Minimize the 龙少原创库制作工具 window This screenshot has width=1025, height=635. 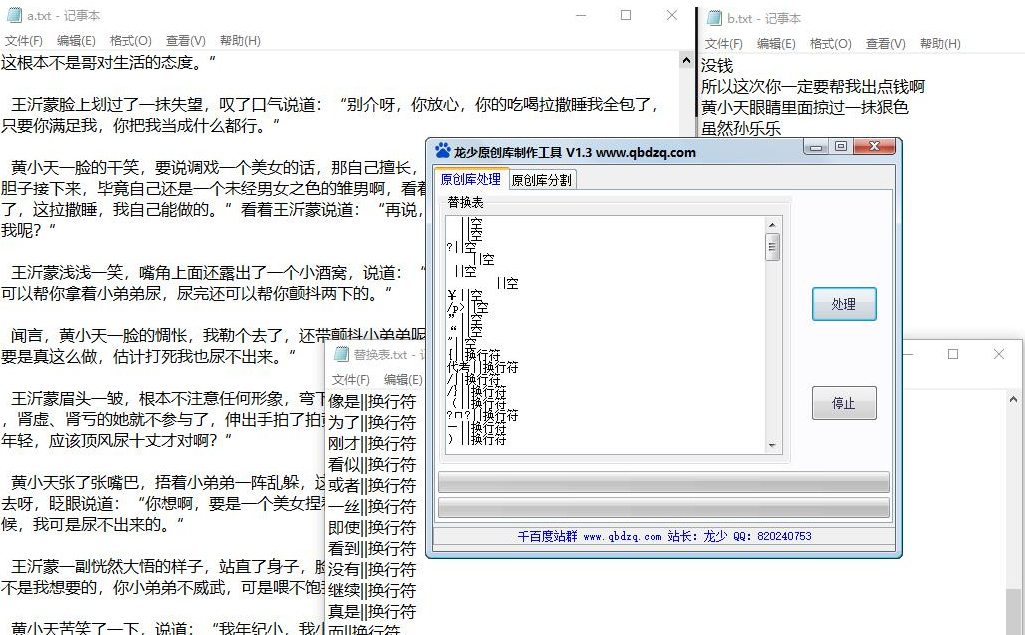click(x=817, y=147)
